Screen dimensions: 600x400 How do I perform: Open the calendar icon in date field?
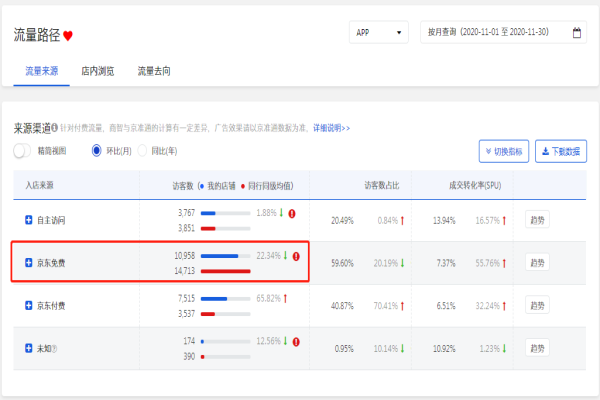tap(577, 33)
